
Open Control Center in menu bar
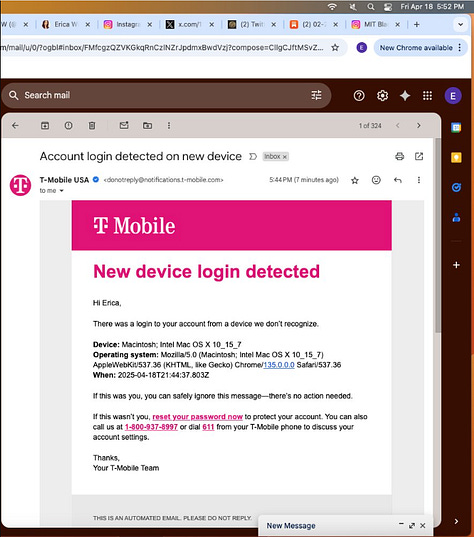tap(388, 7)
